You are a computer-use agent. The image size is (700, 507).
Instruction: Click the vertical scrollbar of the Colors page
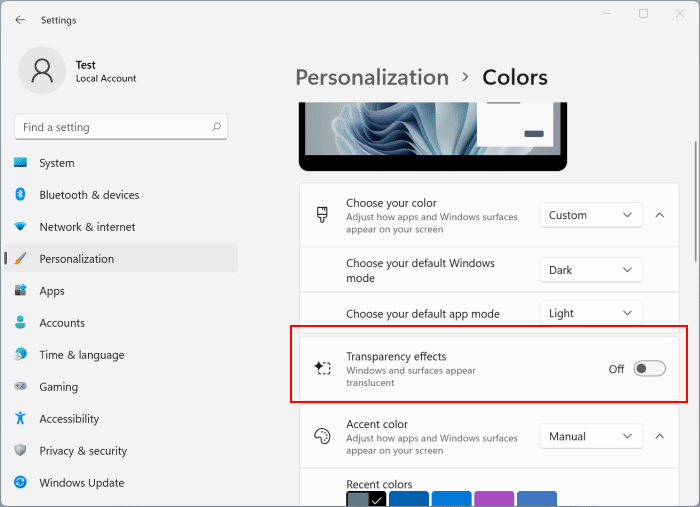[696, 201]
